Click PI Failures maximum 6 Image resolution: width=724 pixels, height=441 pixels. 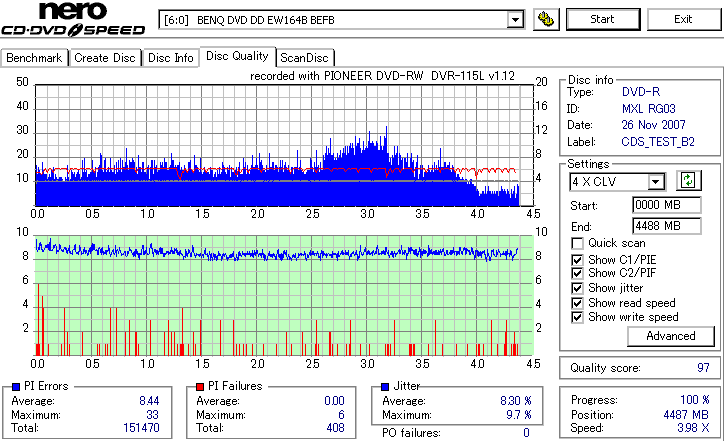pyautogui.click(x=341, y=415)
